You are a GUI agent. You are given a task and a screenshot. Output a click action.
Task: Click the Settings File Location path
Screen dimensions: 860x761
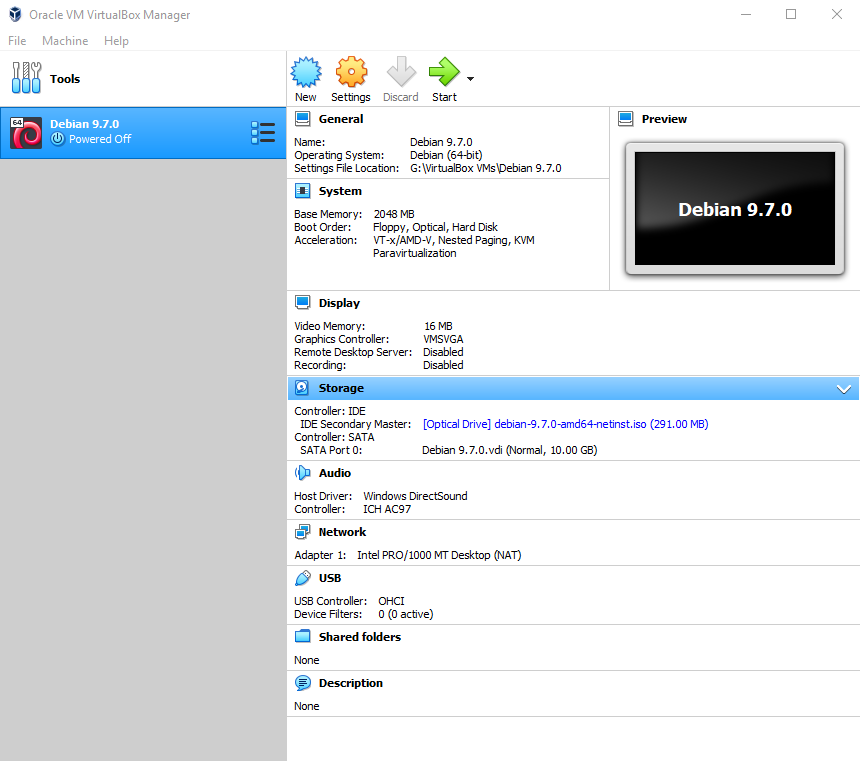click(x=485, y=168)
